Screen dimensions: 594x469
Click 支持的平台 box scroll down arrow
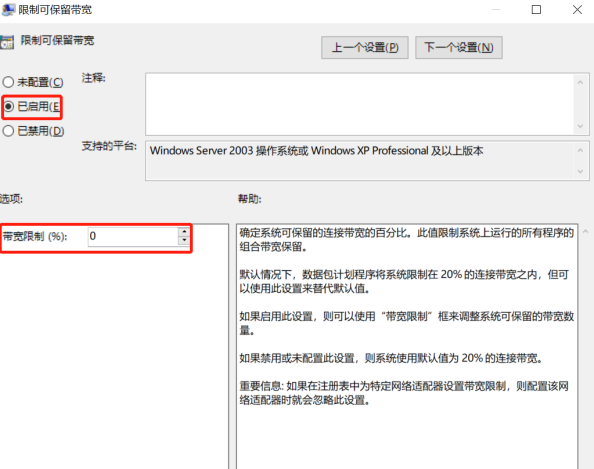[x=580, y=171]
